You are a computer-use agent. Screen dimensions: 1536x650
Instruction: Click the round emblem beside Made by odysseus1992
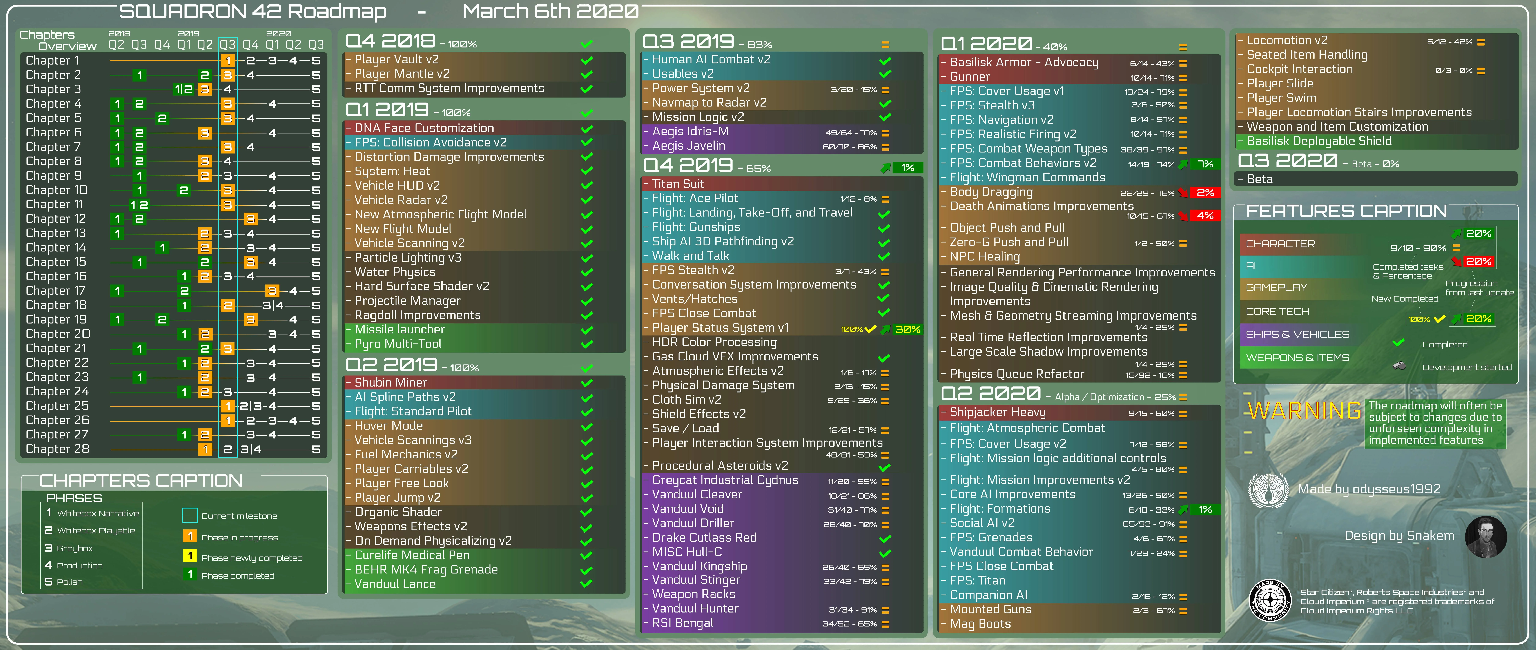(1268, 490)
